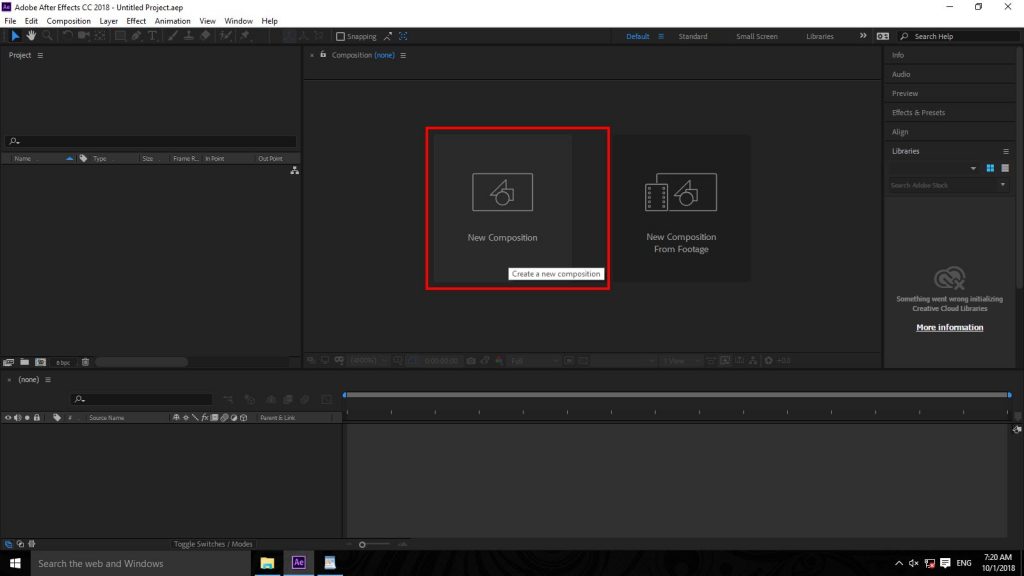Select the Pen tool
The image size is (1024, 576).
136,36
